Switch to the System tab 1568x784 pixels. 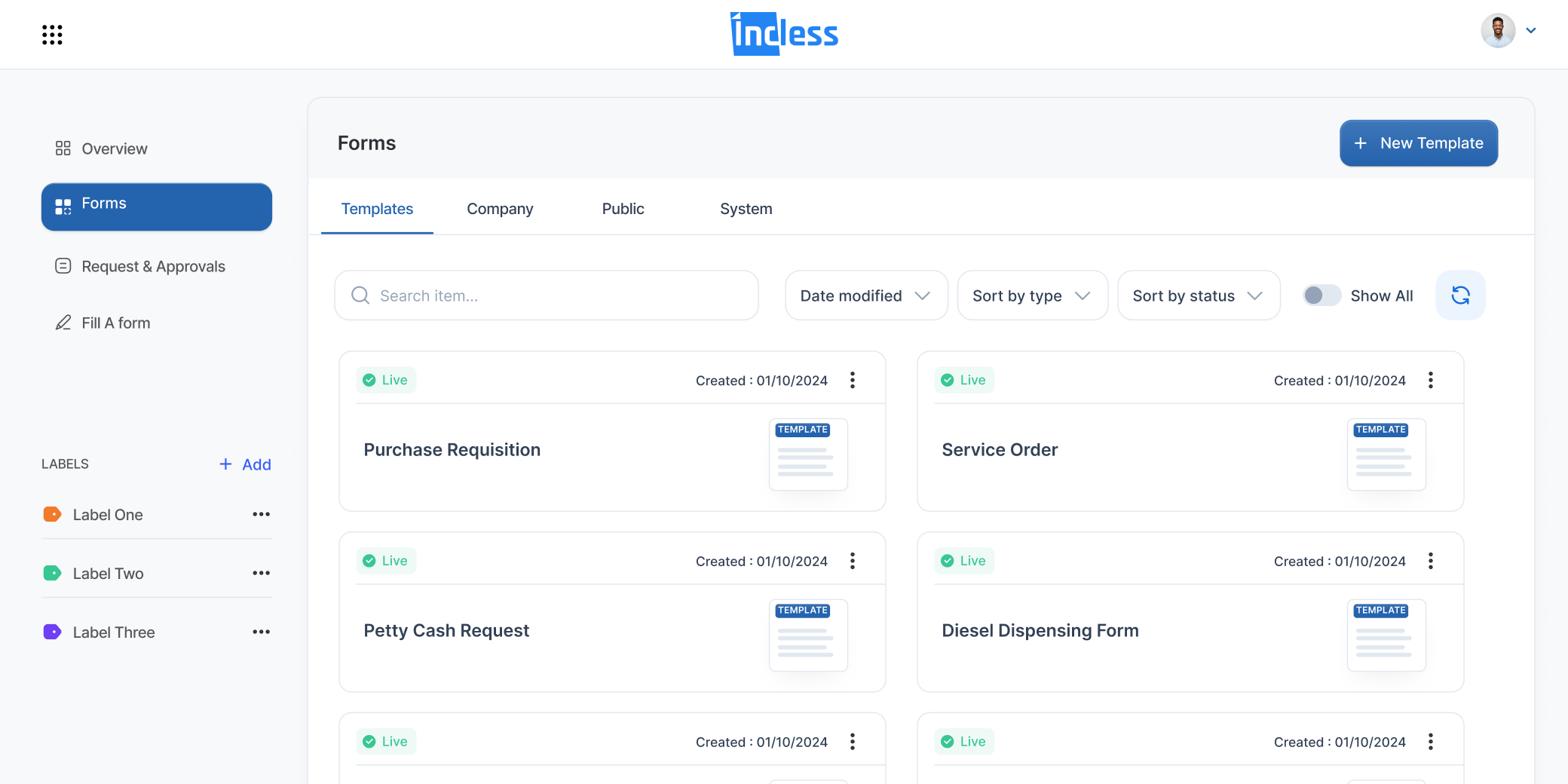pyautogui.click(x=746, y=209)
